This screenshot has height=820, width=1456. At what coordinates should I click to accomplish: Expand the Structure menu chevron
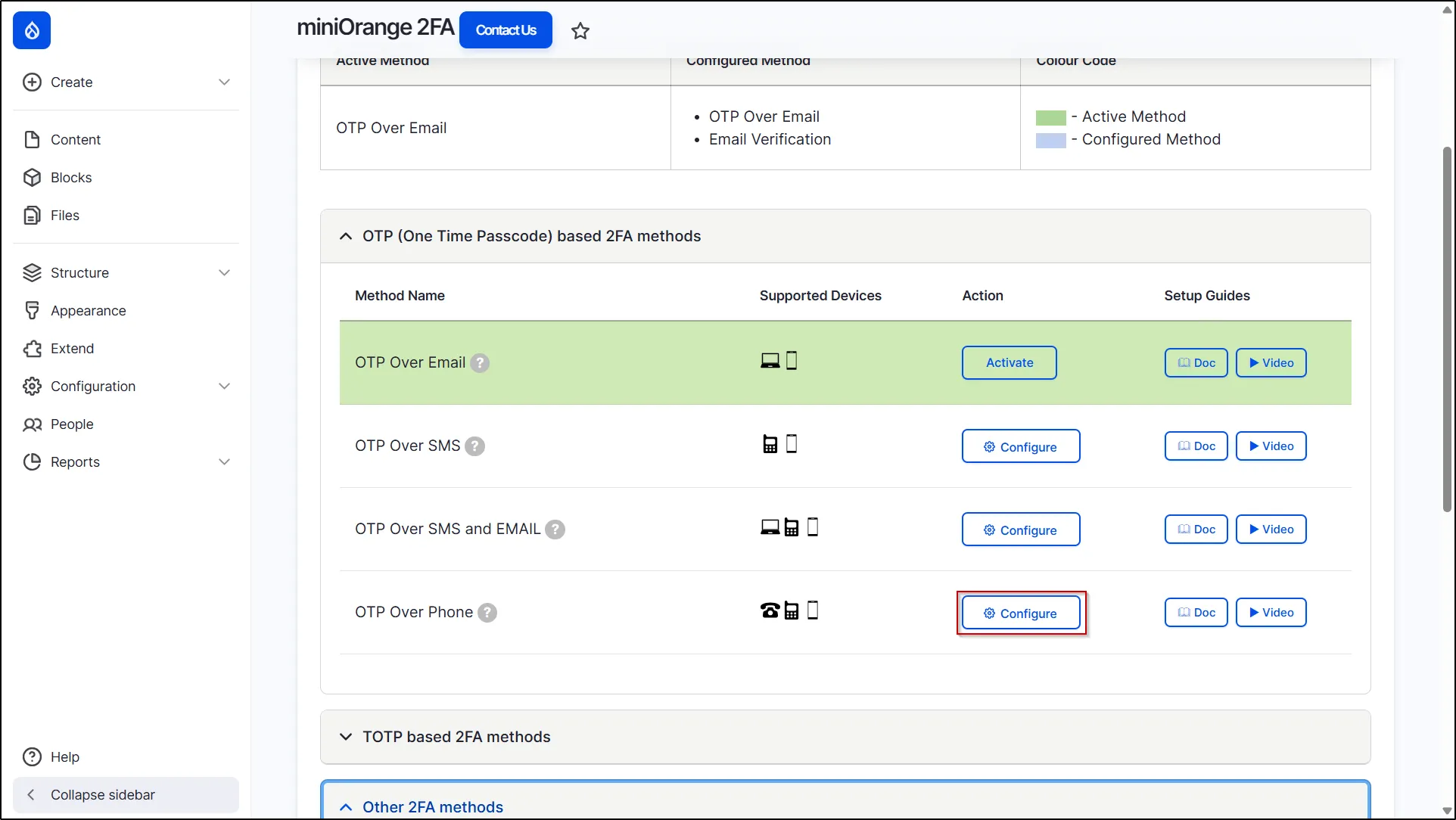click(x=224, y=272)
